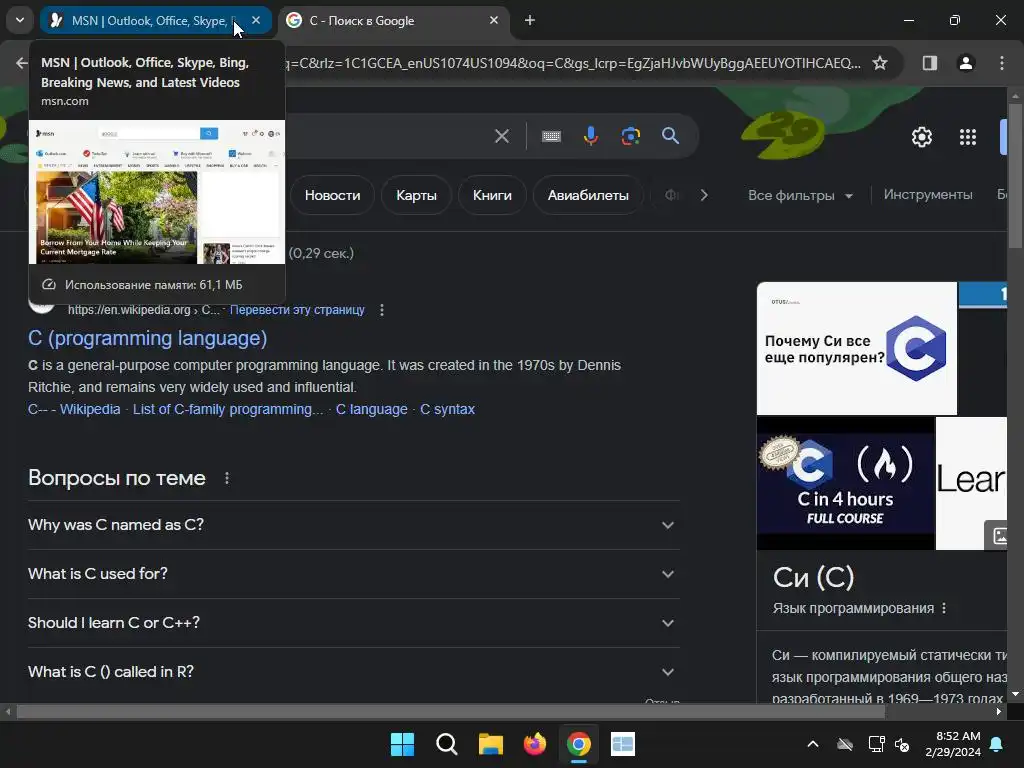
Task: Open the on-screen keyboard tool
Action: pyautogui.click(x=551, y=136)
